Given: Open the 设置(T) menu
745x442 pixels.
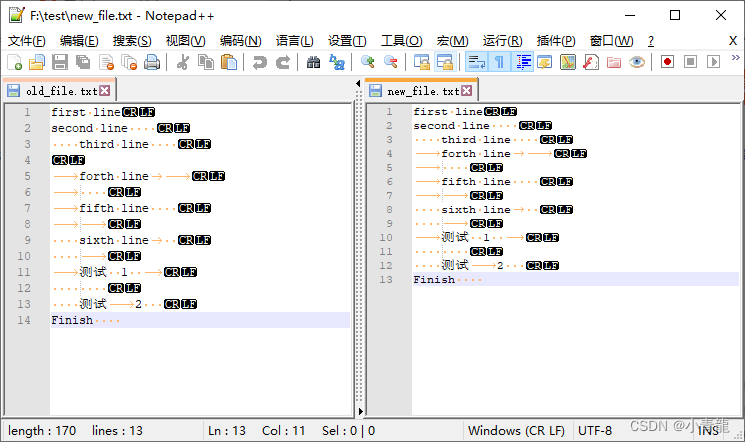Looking at the screenshot, I should point(347,41).
